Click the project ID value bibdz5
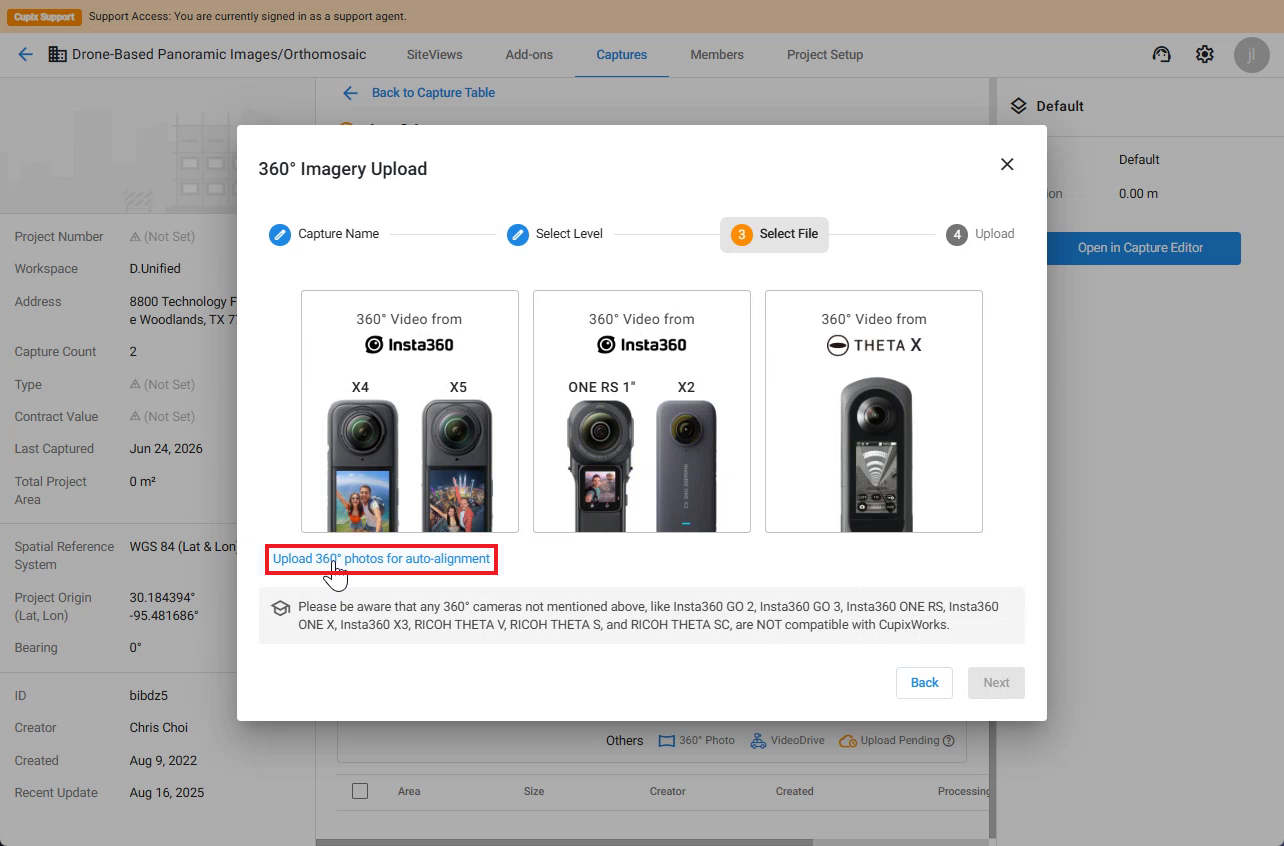 pos(149,696)
